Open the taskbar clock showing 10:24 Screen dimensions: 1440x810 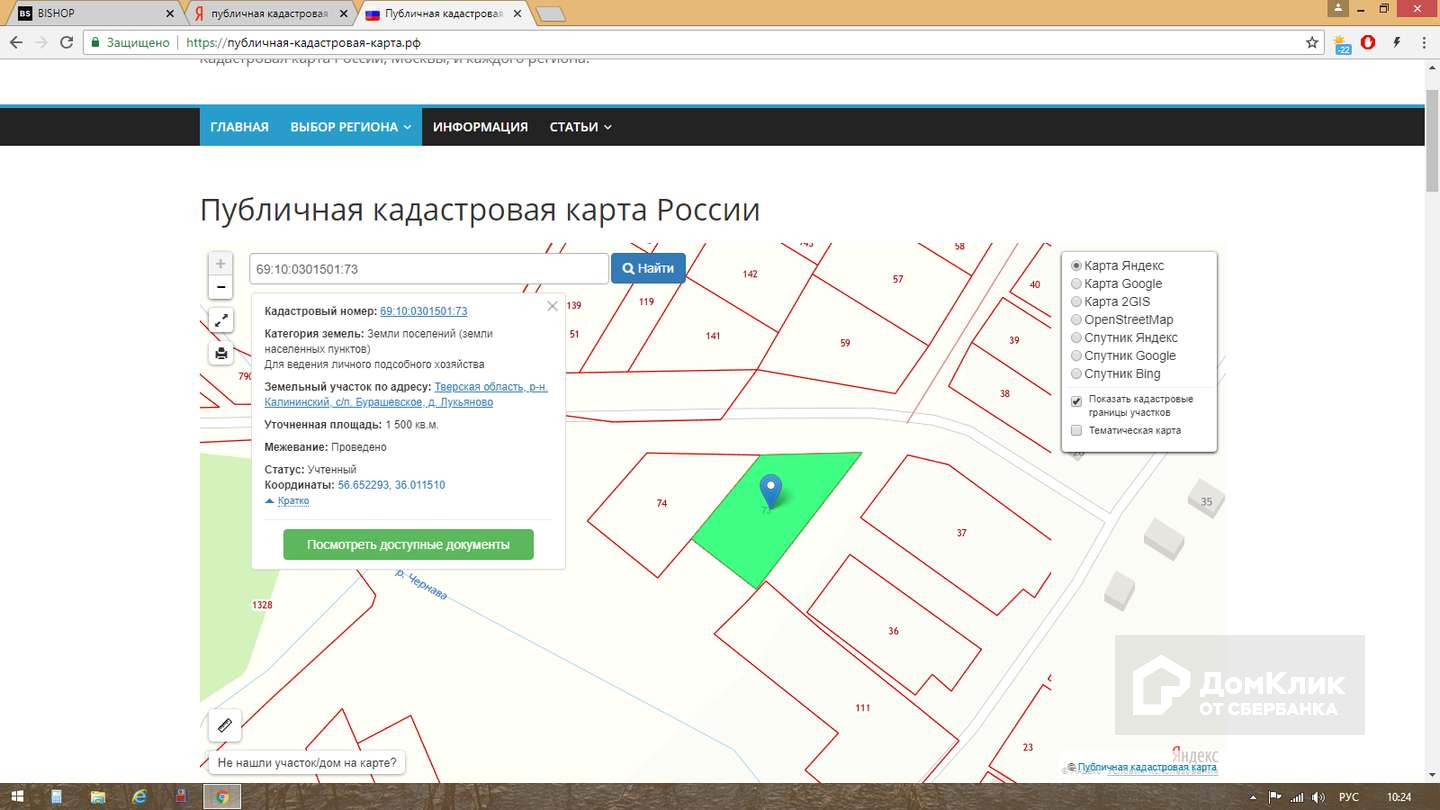point(1399,797)
